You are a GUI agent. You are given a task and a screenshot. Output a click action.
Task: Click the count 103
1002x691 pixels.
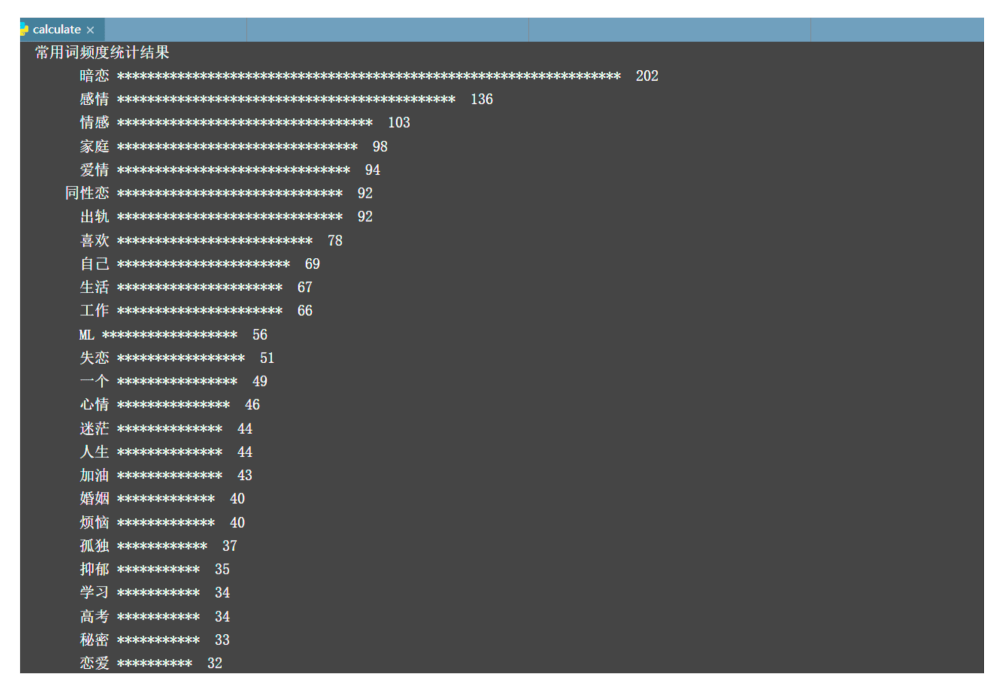[399, 123]
